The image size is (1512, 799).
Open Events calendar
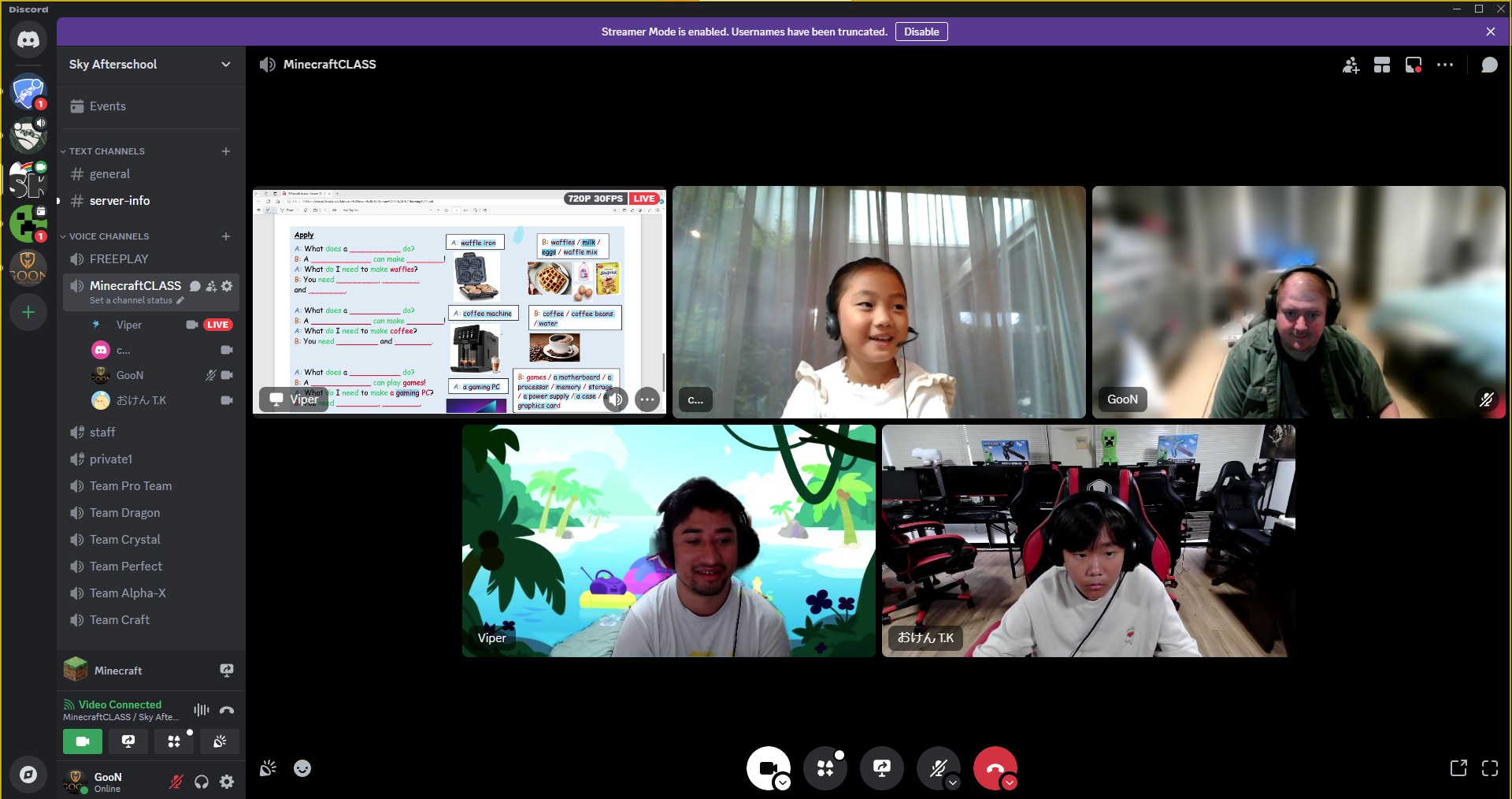150,106
